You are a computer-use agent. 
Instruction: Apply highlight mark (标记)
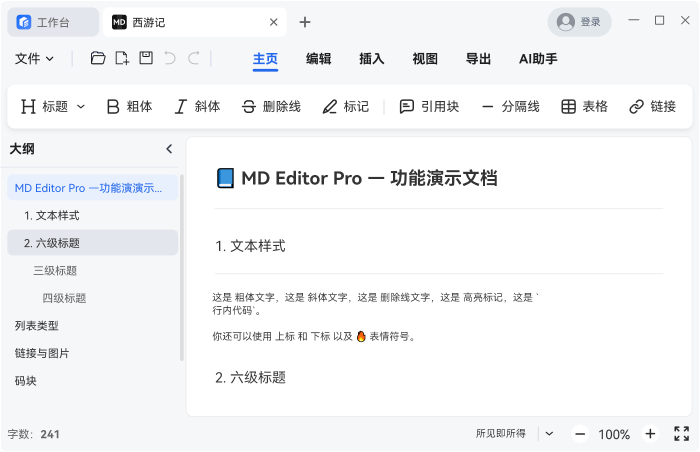(x=346, y=106)
